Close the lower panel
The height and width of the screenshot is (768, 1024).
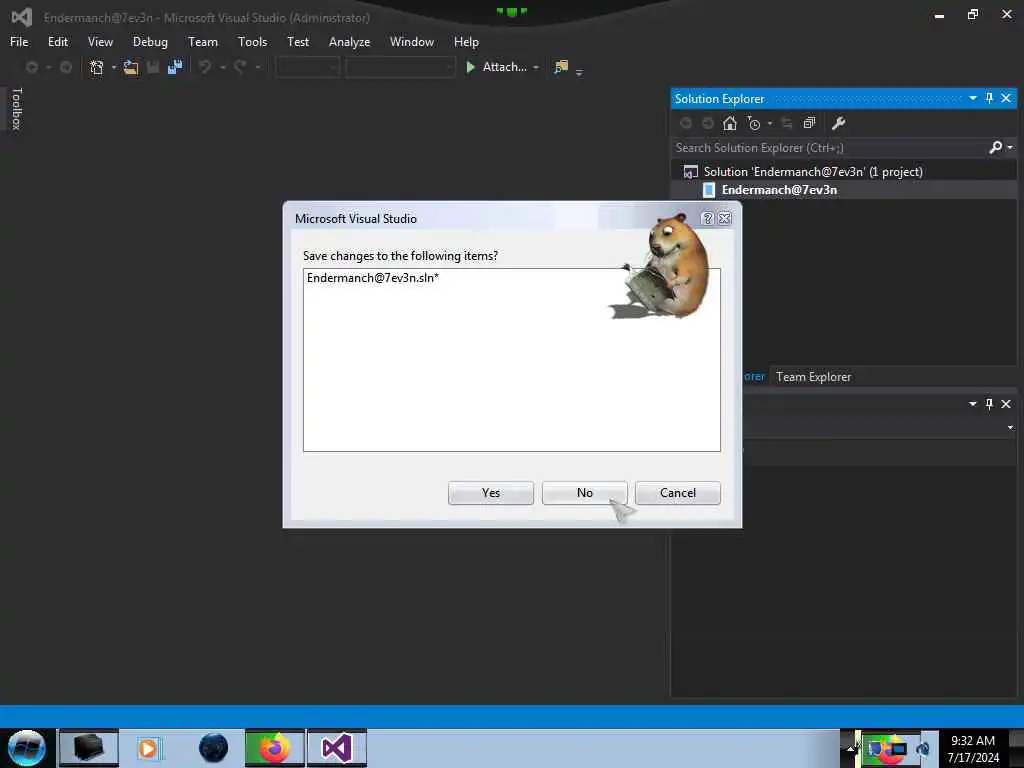click(1006, 404)
